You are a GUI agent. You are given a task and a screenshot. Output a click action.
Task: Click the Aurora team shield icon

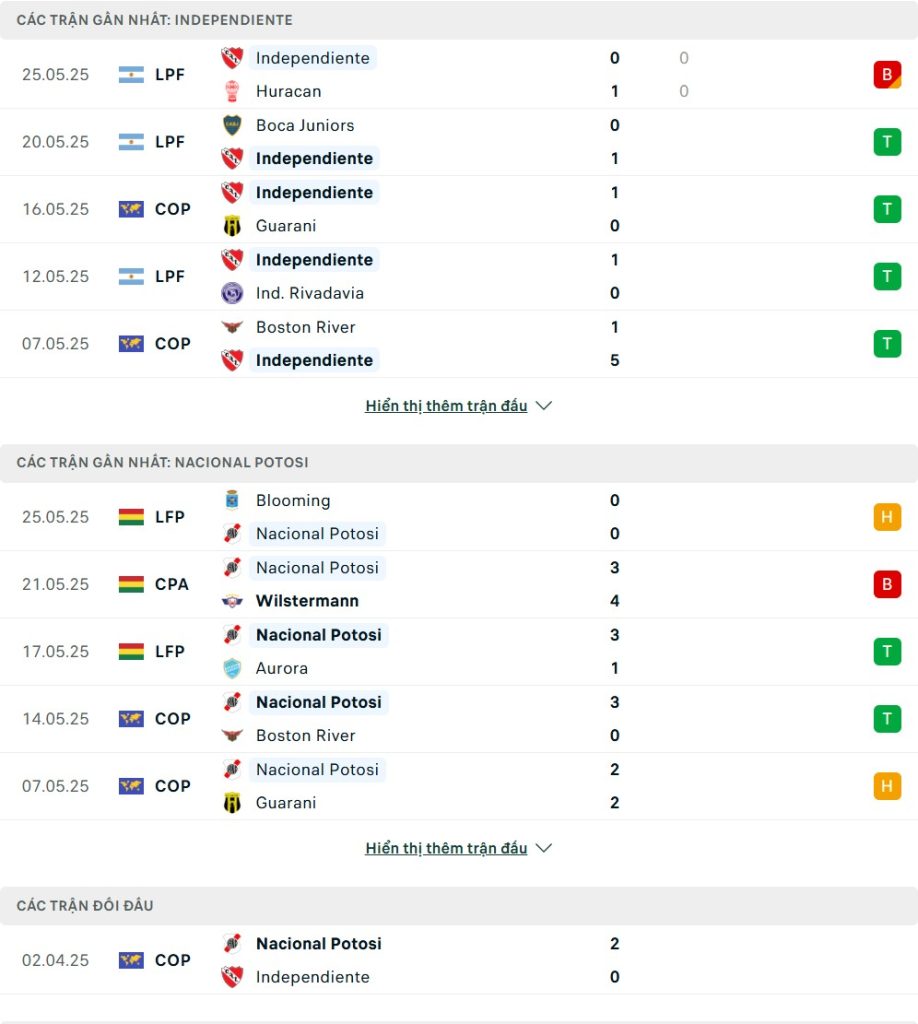tap(232, 668)
